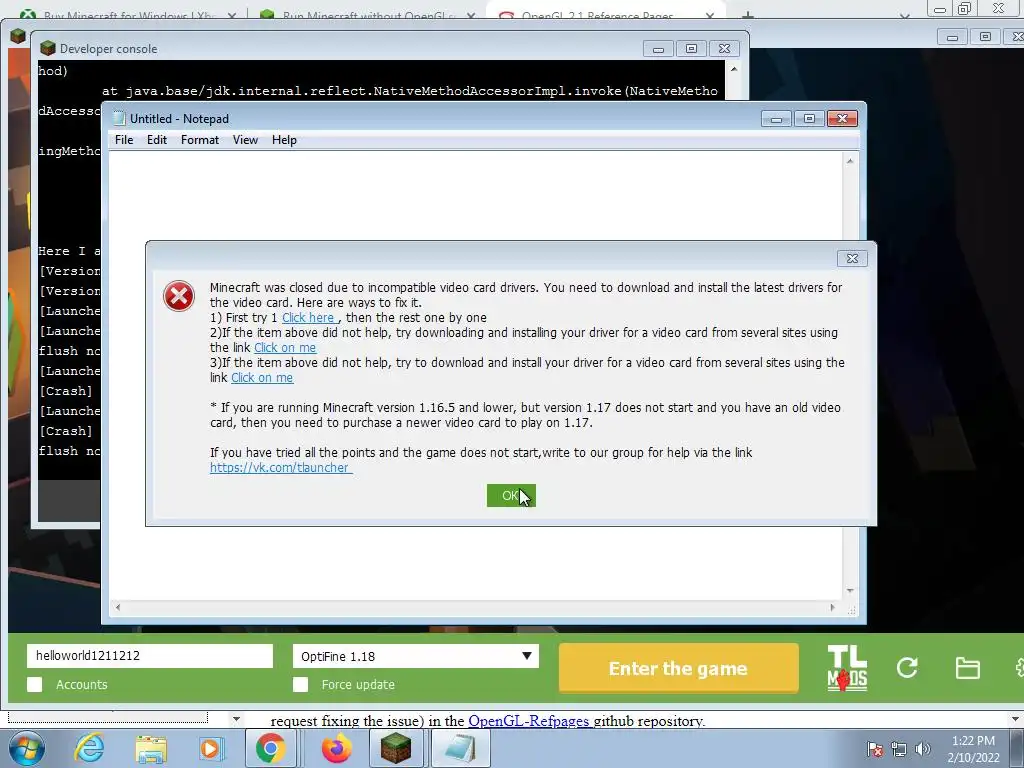Click the username field helloworld1211212
The height and width of the screenshot is (768, 1024).
[150, 656]
